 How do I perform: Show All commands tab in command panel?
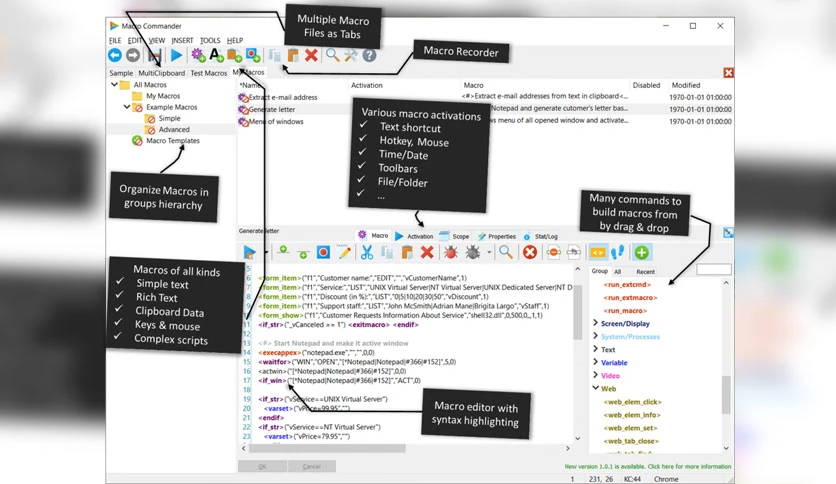coord(617,271)
